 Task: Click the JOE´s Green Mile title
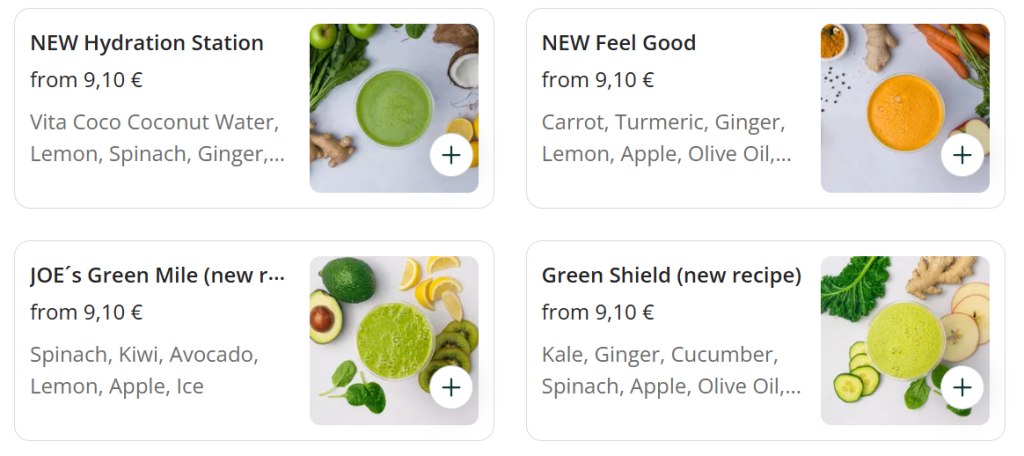point(157,275)
